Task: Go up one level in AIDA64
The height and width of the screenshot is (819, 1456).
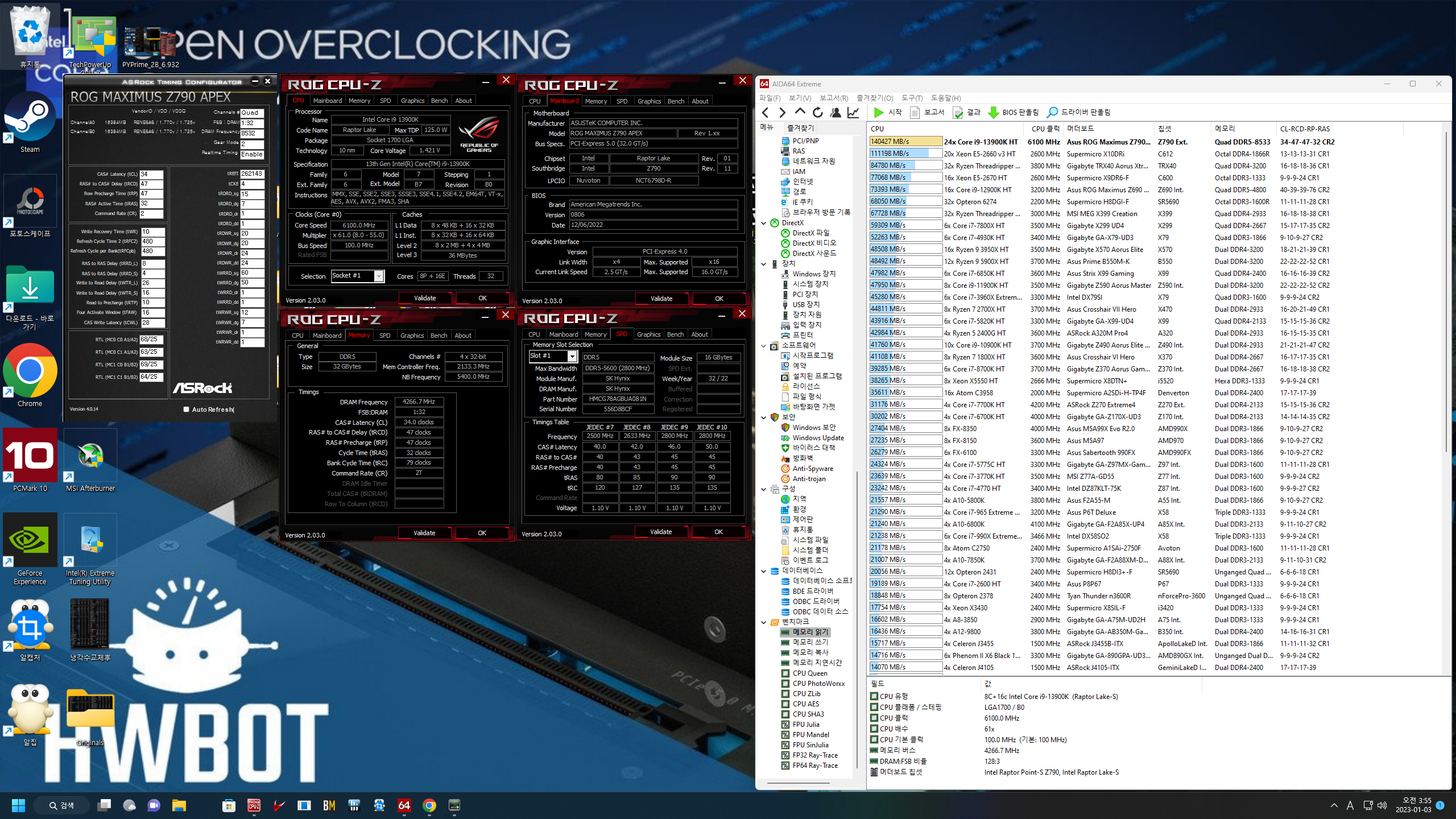Action: 800,113
